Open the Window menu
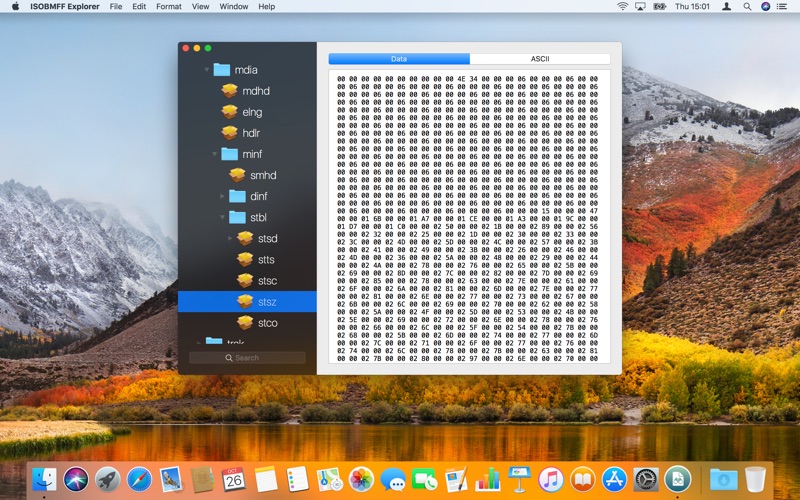Viewport: 800px width, 500px height. click(234, 7)
